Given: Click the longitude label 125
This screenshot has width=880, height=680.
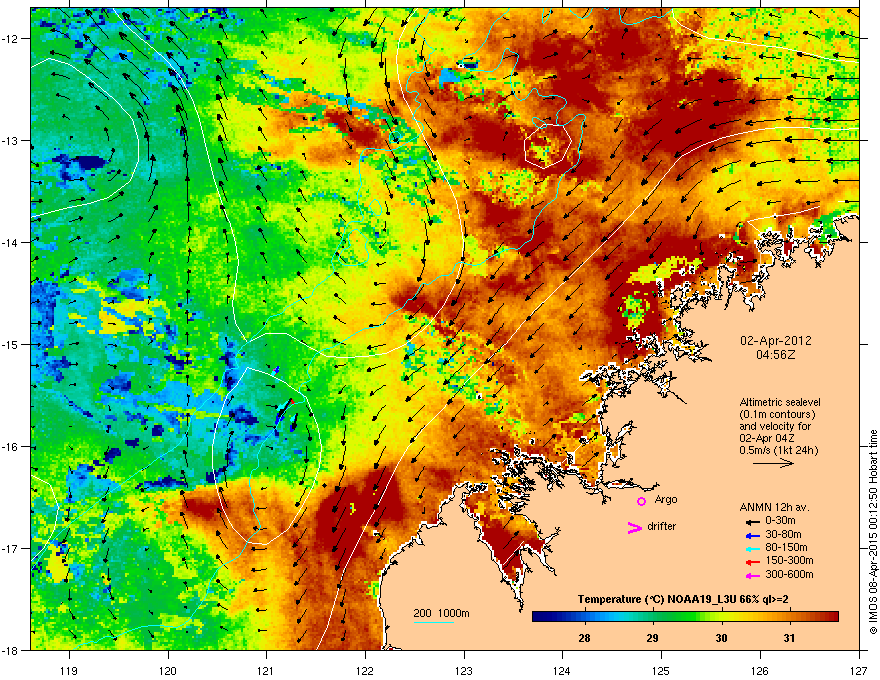Looking at the screenshot, I should click(661, 670).
